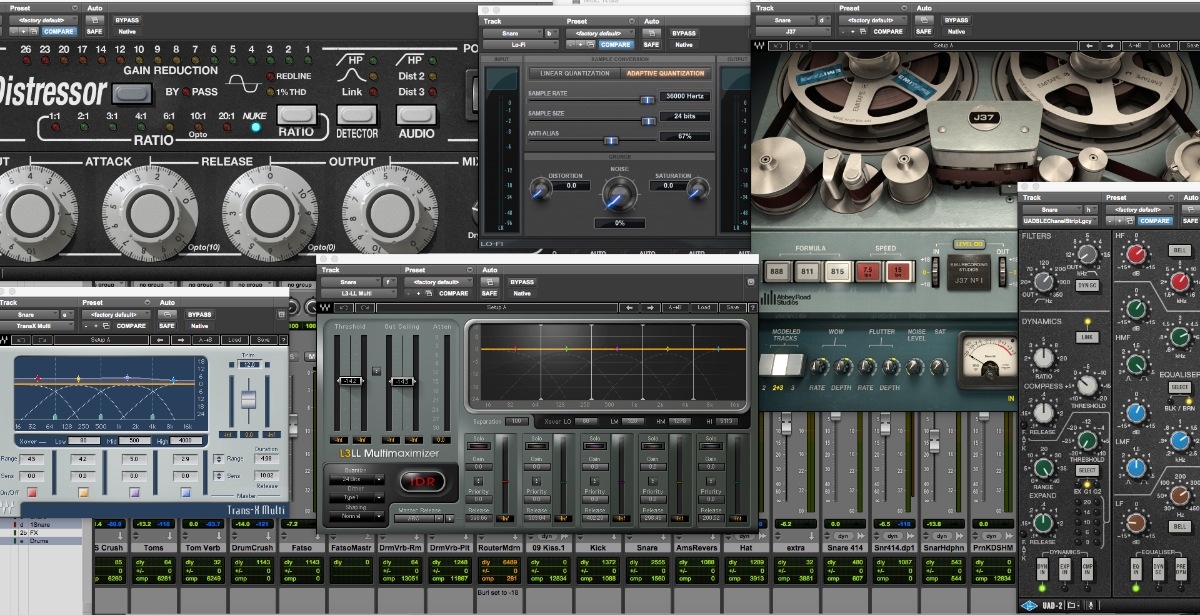Click the copy settings icon beside COMPARE in Lo-Fi
Screen dimensions: 1200x615
[x=590, y=45]
